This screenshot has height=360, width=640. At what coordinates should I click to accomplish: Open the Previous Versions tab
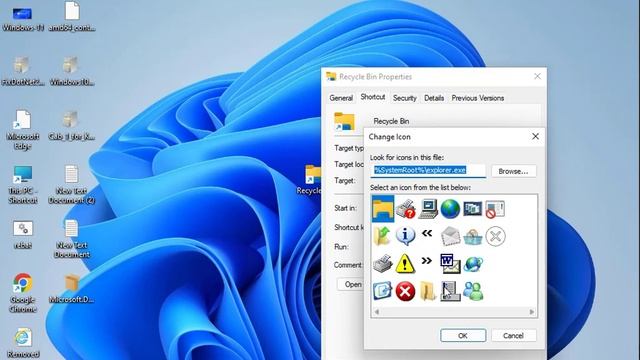478,98
